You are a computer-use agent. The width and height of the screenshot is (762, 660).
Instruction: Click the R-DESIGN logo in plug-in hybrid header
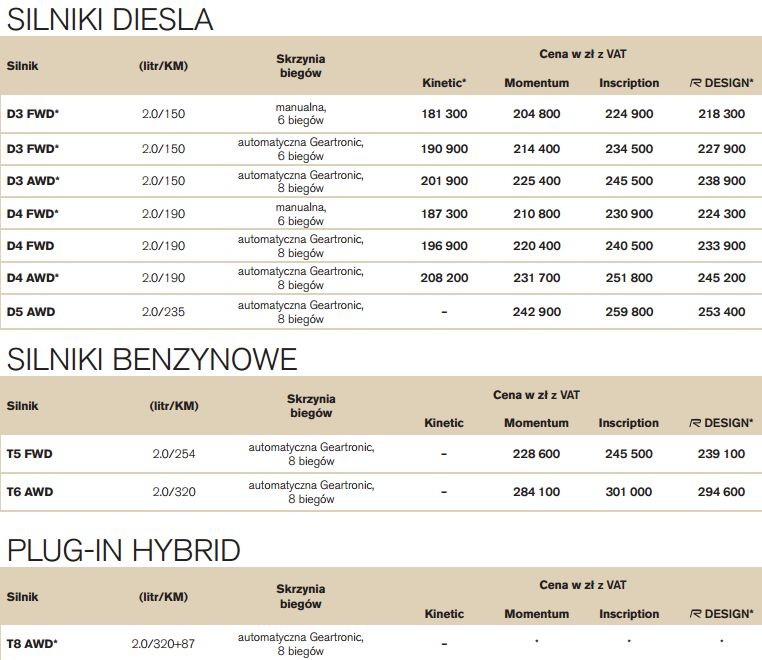pos(696,614)
